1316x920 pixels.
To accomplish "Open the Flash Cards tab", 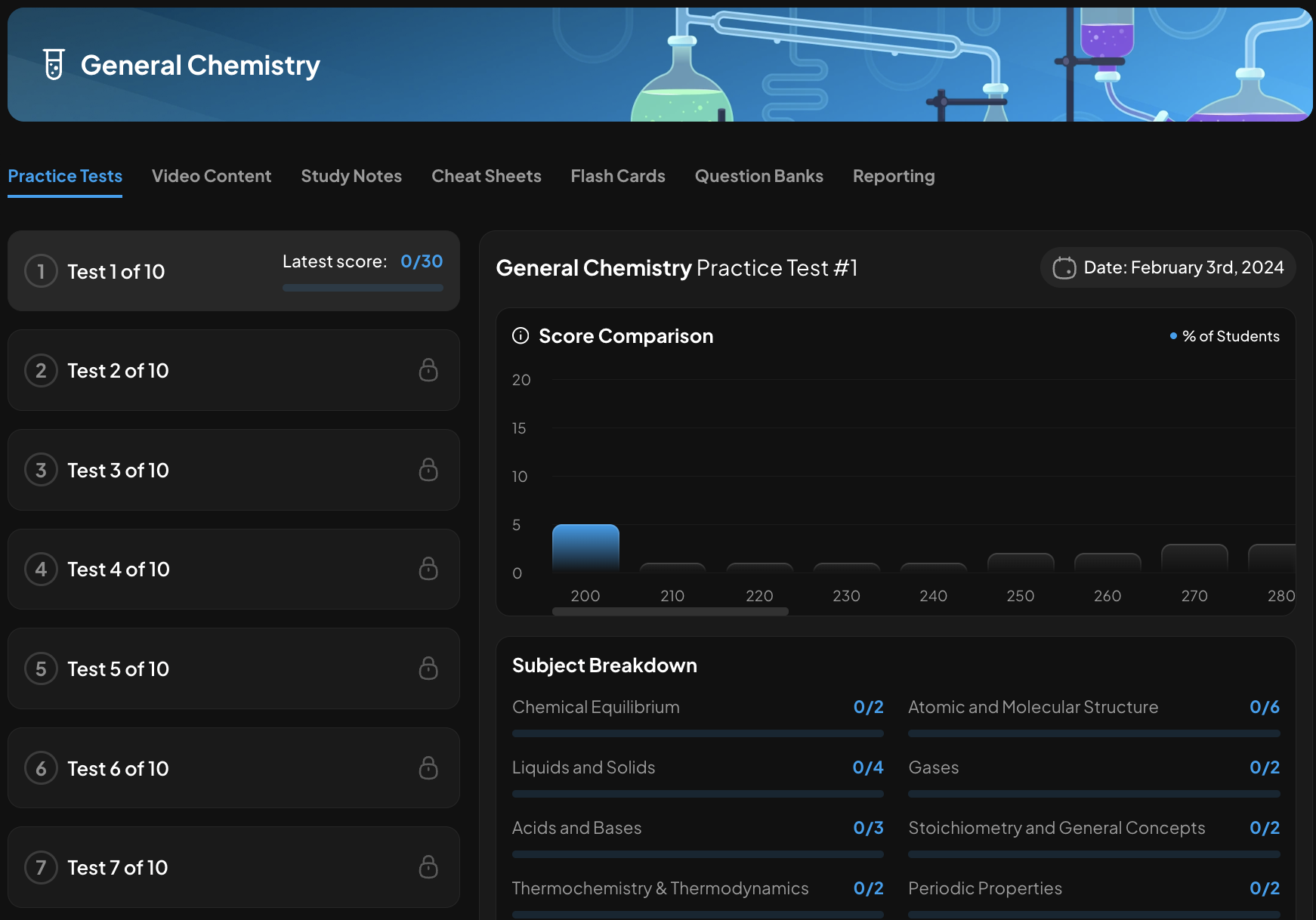I will 618,176.
